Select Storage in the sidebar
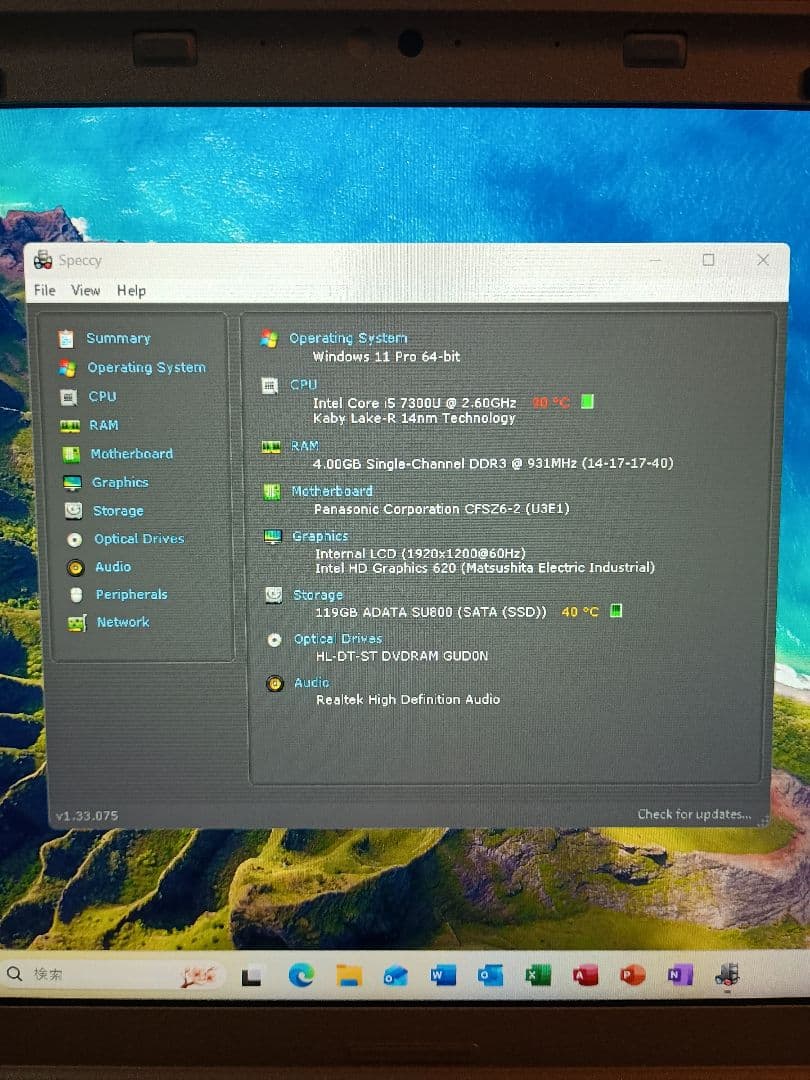Image resolution: width=810 pixels, height=1080 pixels. (118, 511)
